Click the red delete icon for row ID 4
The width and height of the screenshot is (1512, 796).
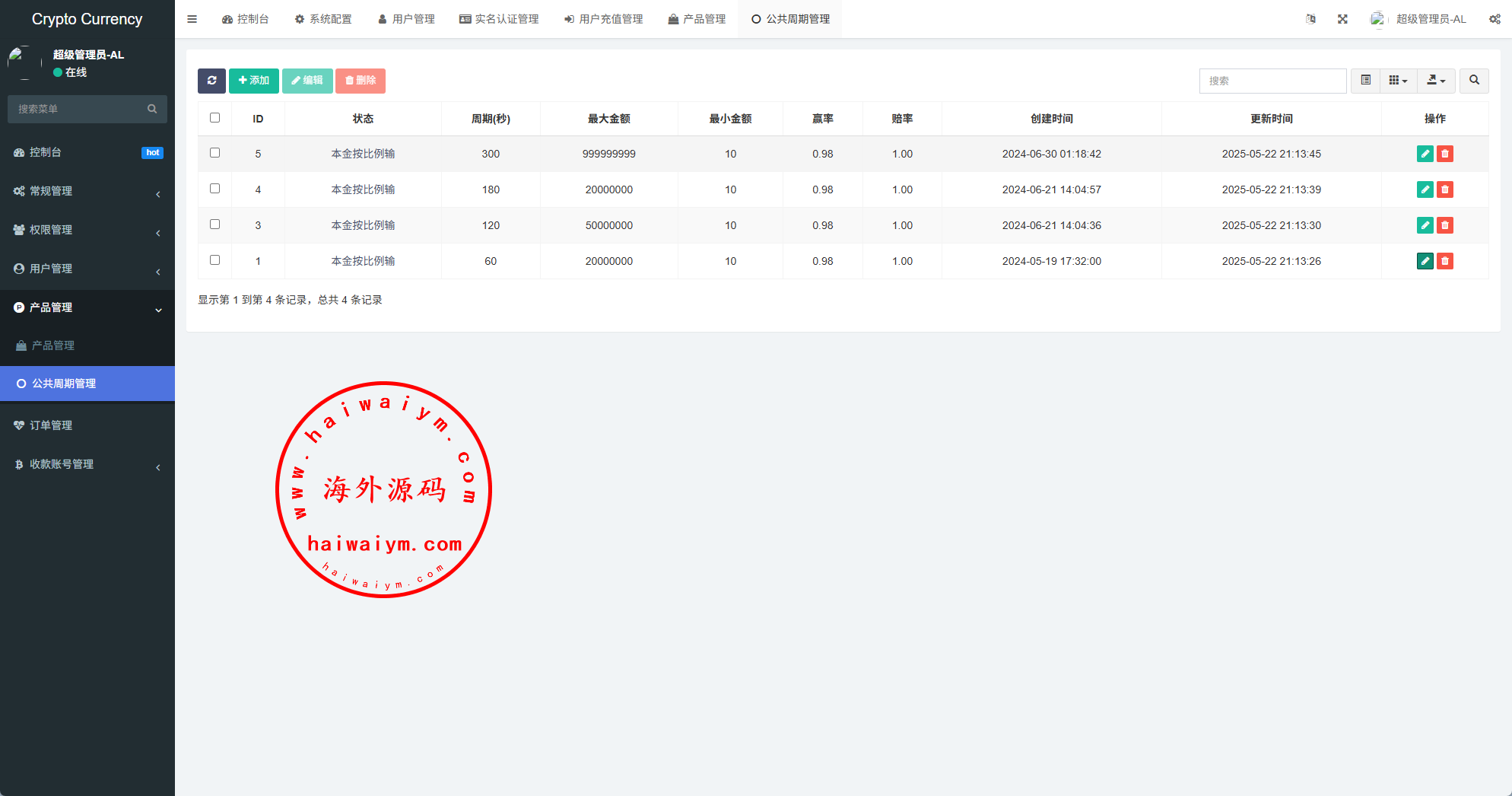pos(1445,189)
